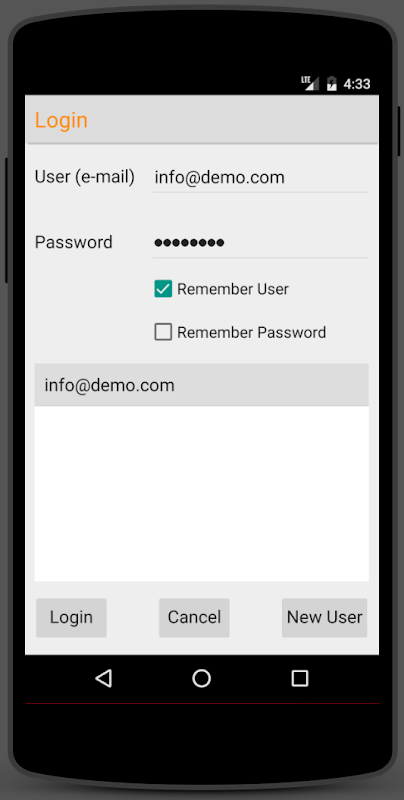Image resolution: width=404 pixels, height=800 pixels.
Task: Tap the User (e-mail) field label
Action: pos(85,177)
